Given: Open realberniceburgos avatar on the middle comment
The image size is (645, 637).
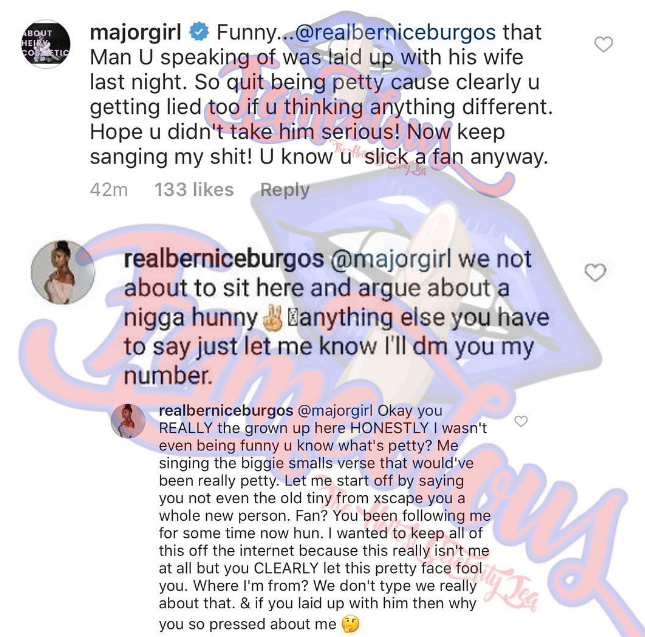Looking at the screenshot, I should 63,272.
